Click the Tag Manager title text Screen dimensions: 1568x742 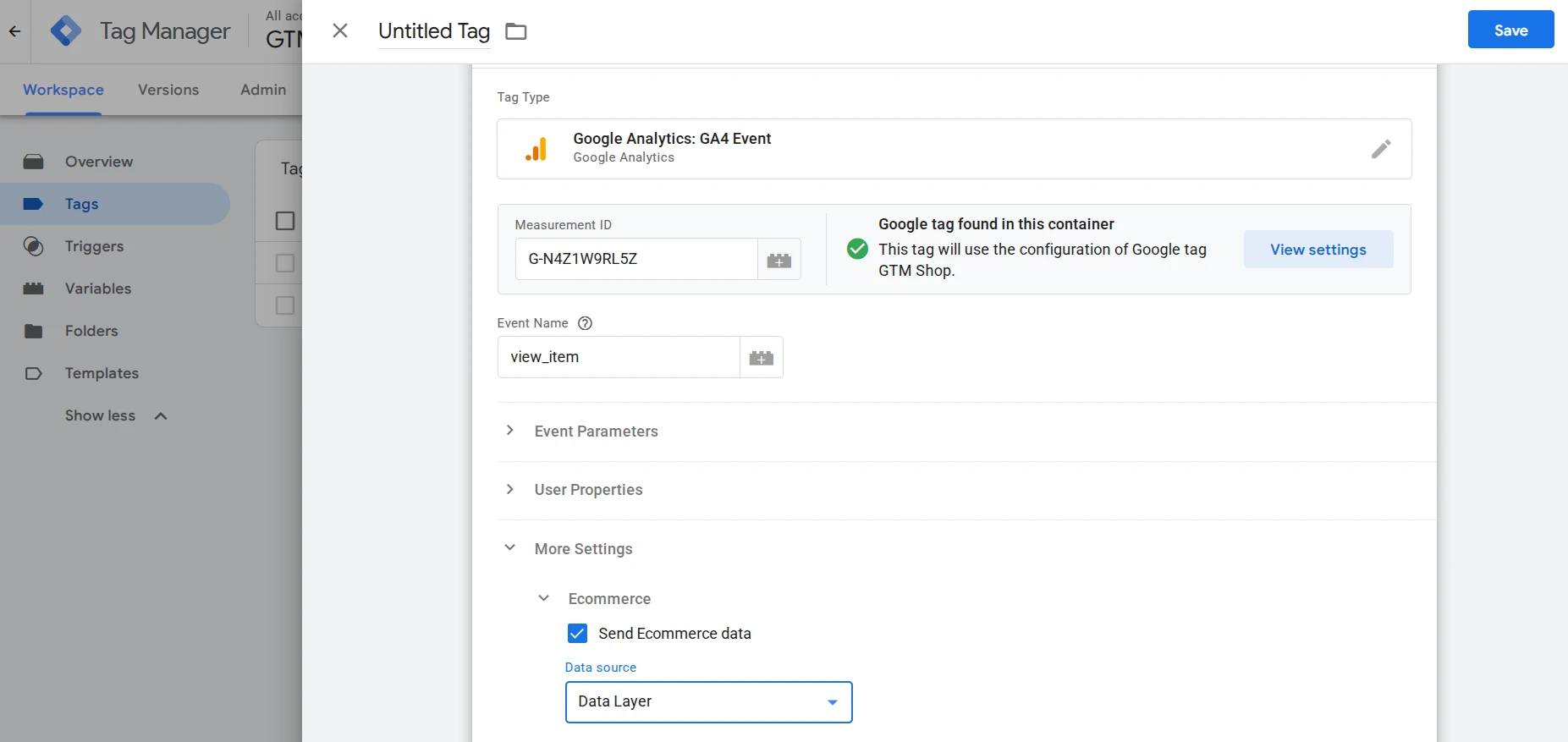(x=165, y=31)
